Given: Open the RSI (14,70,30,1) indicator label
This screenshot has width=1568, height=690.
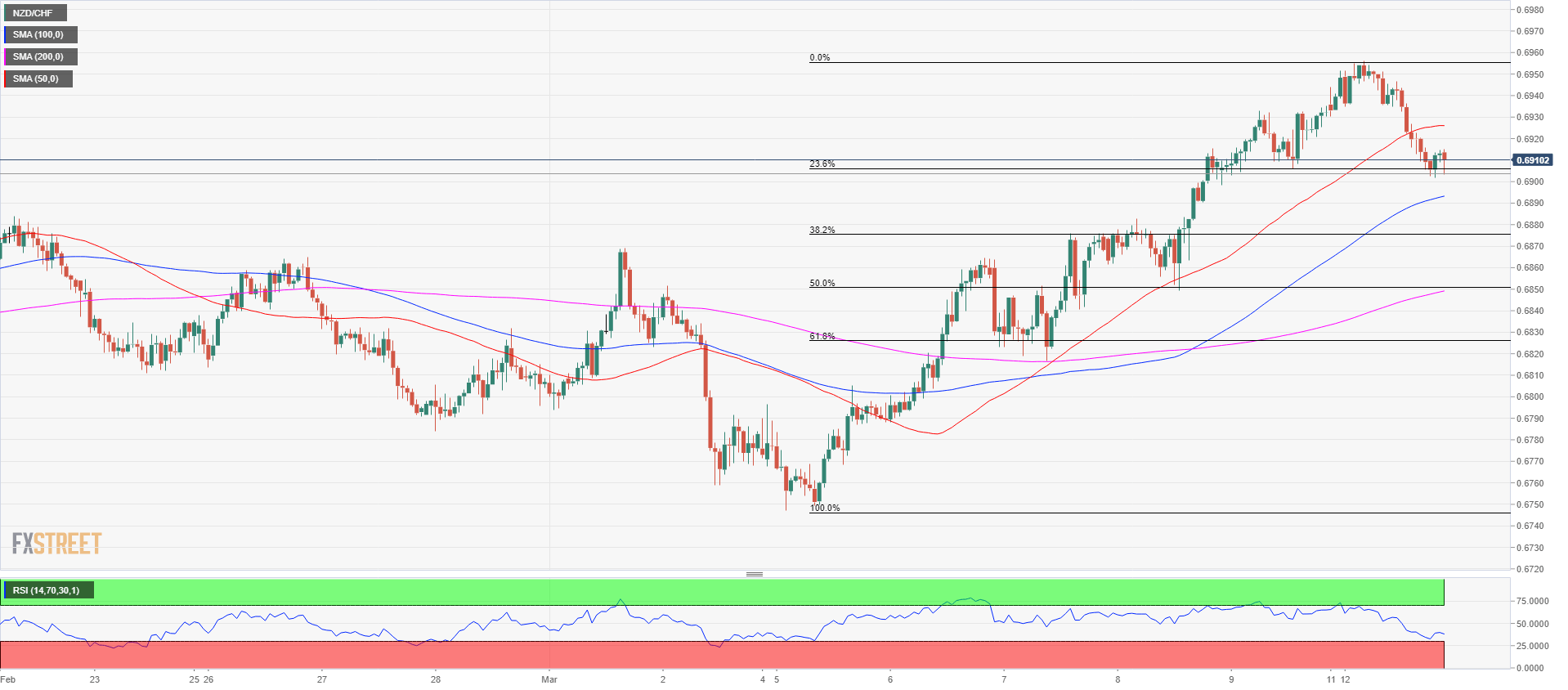Looking at the screenshot, I should pos(47,590).
